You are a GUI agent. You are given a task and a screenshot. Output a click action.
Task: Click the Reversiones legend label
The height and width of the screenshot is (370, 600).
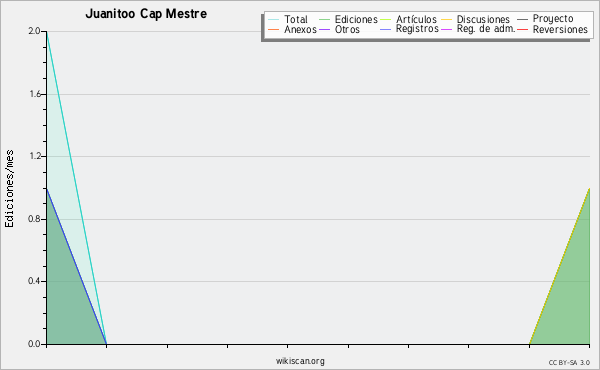(560, 29)
